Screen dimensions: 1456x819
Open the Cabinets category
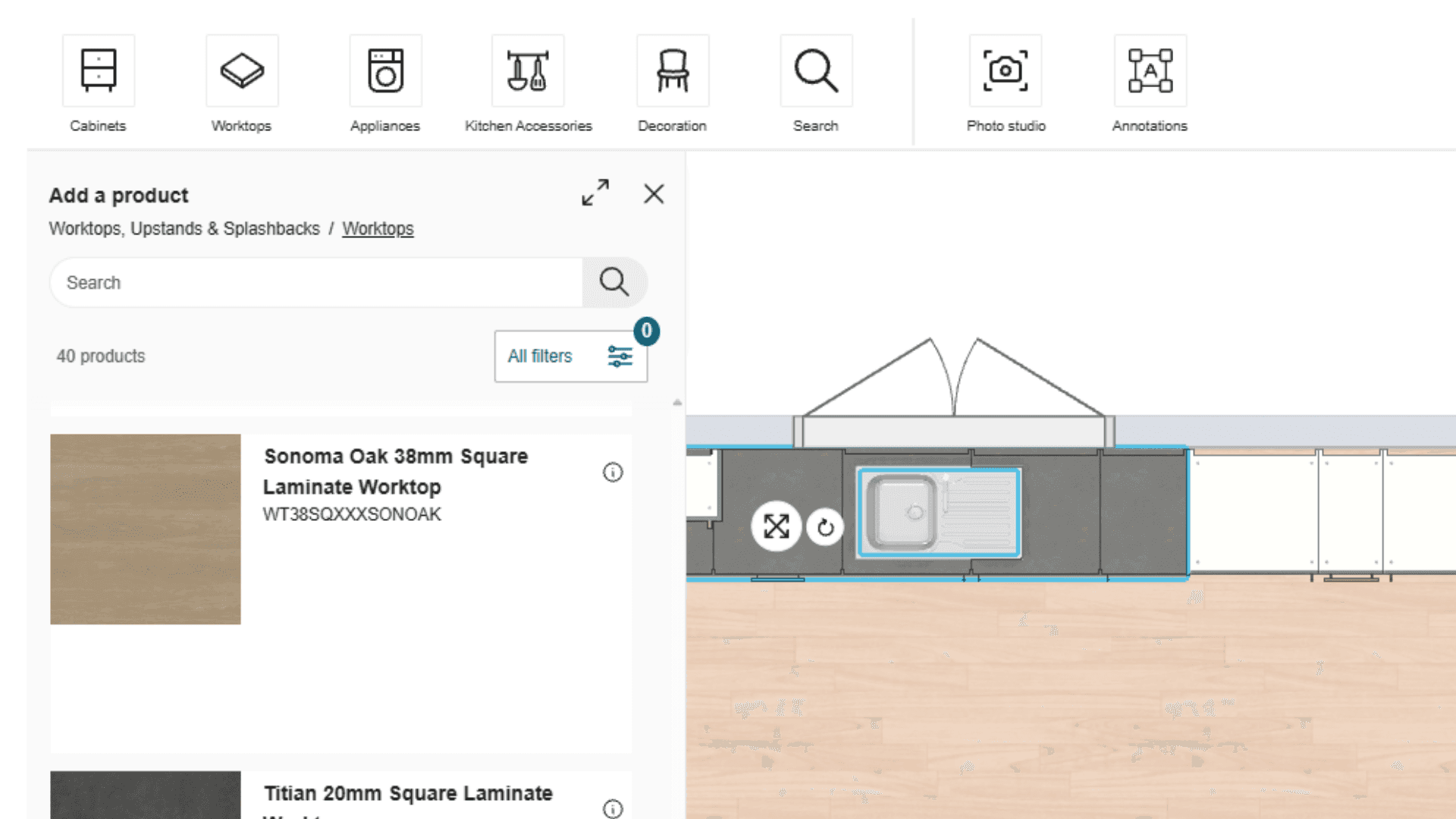[x=98, y=84]
